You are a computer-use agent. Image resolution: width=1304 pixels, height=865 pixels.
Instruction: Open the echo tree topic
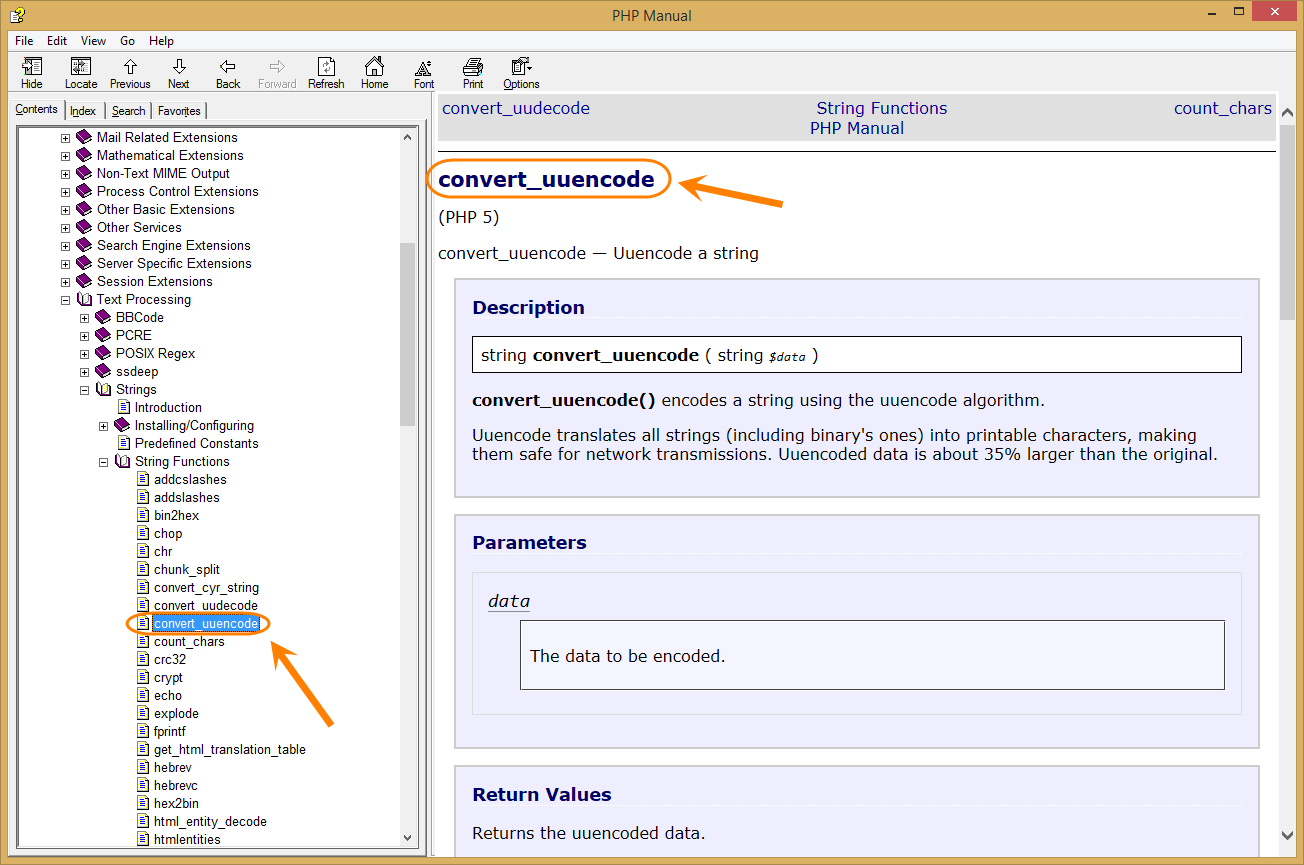168,695
